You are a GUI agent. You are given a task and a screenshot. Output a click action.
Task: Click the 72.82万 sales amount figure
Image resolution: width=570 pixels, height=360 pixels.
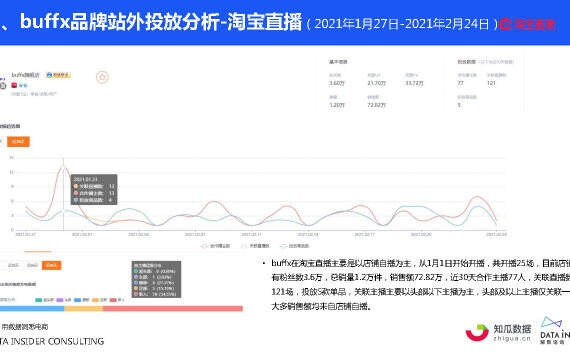pyautogui.click(x=376, y=105)
